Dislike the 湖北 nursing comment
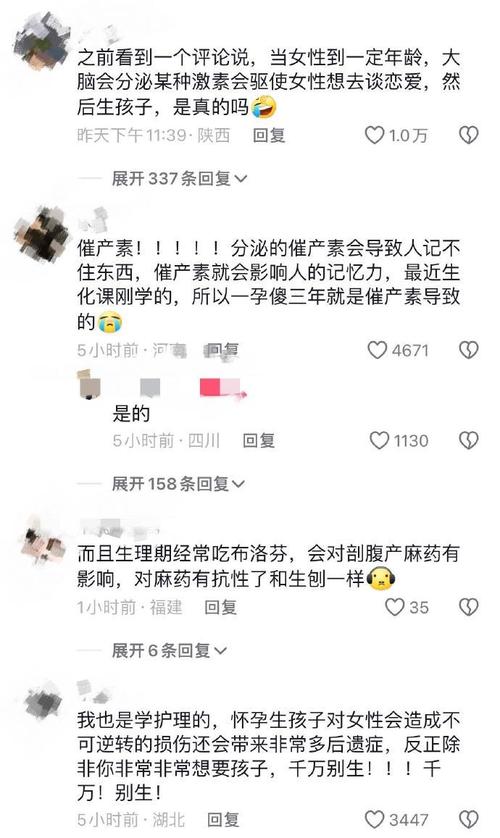This screenshot has width=500, height=838. (x=468, y=819)
